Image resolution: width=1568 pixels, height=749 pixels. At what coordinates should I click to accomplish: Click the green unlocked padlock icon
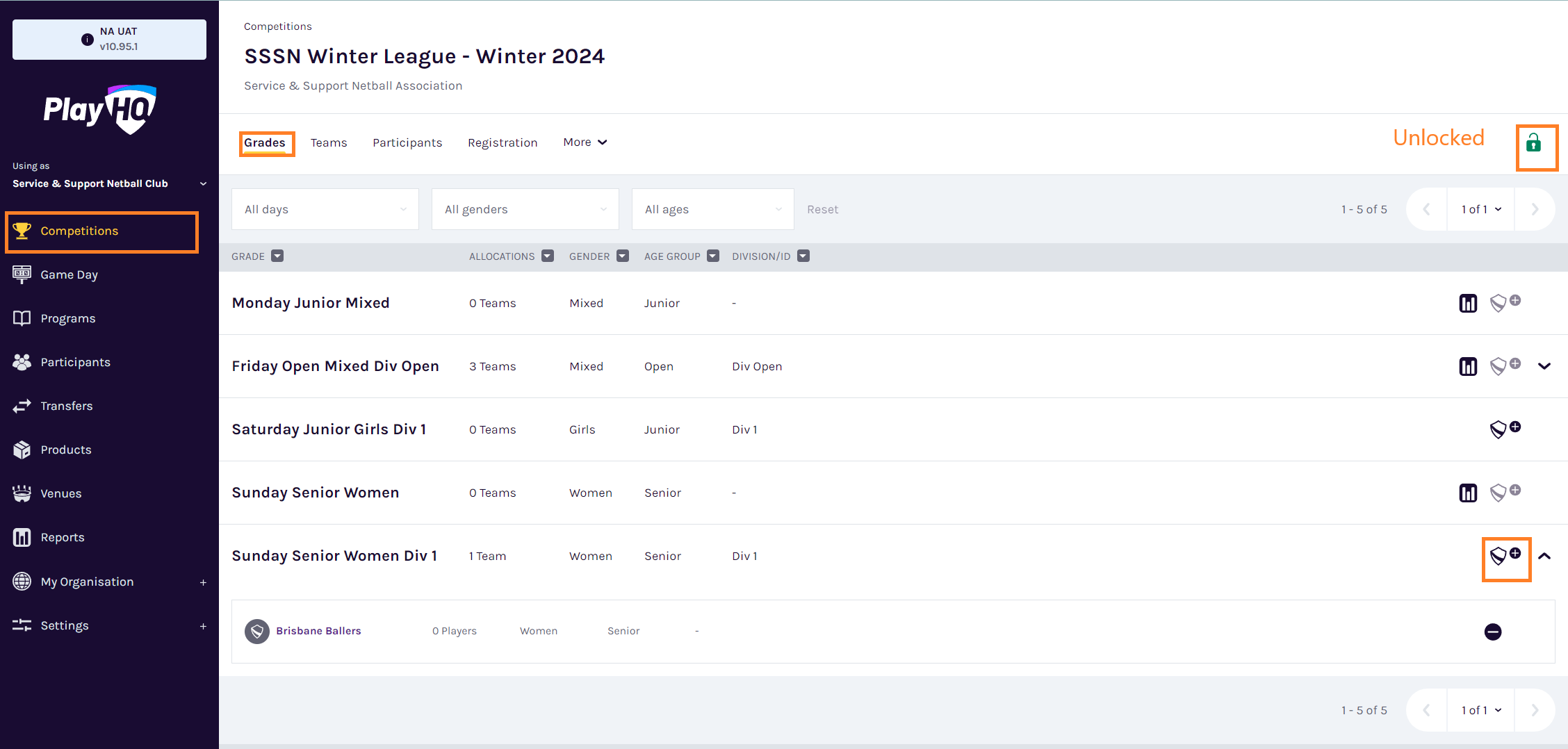pyautogui.click(x=1533, y=143)
